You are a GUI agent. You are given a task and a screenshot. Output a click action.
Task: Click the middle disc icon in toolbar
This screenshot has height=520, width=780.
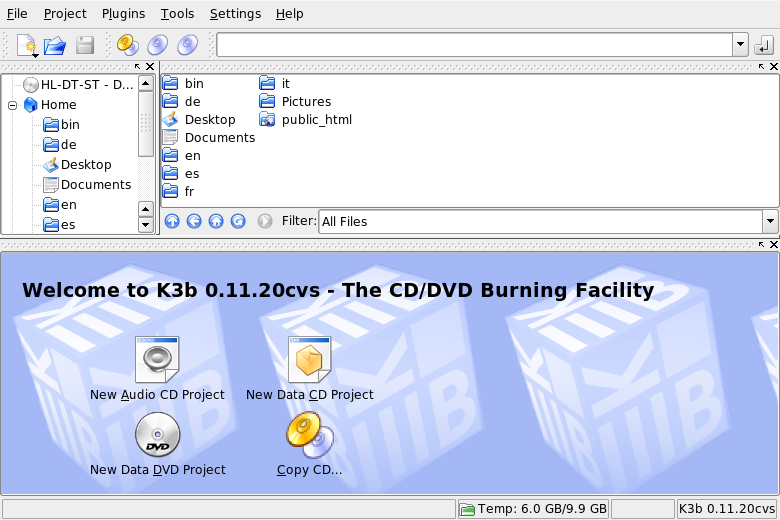(x=158, y=45)
